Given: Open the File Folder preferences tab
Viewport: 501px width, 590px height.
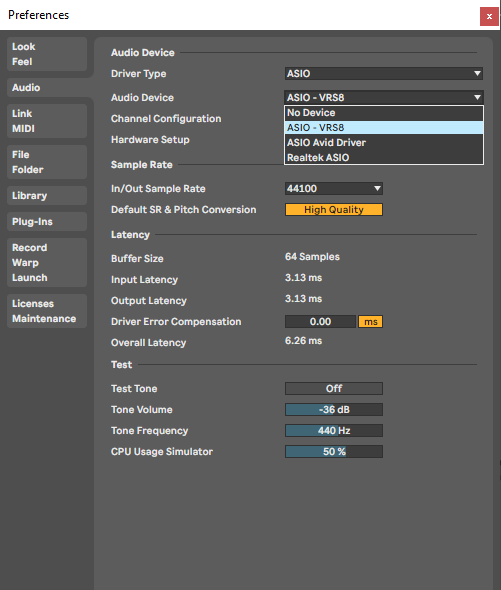Looking at the screenshot, I should pos(47,162).
